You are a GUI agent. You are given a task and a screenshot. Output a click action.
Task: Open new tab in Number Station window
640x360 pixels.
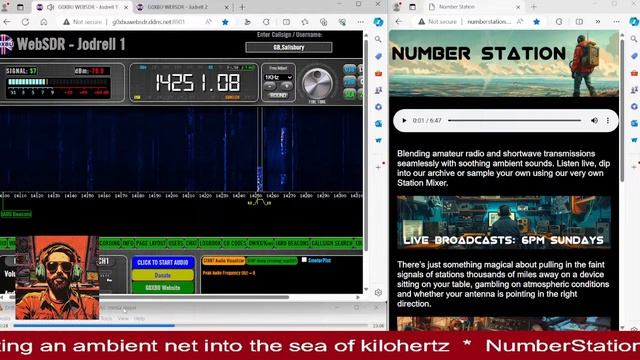(x=533, y=7)
